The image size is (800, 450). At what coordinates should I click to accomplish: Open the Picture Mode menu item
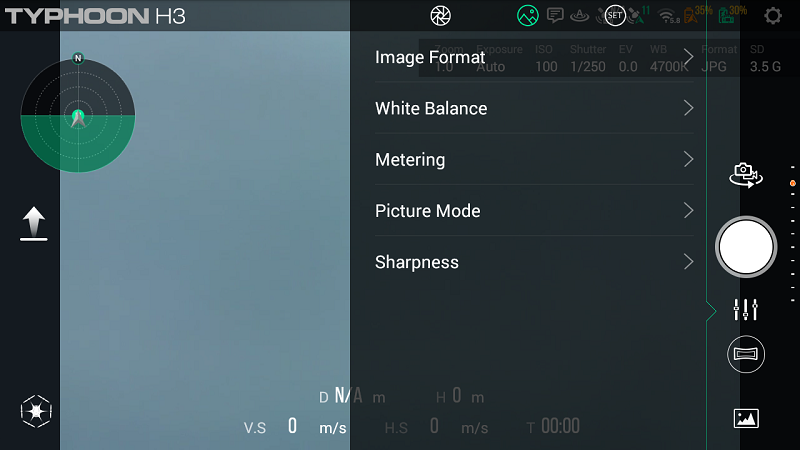click(427, 211)
